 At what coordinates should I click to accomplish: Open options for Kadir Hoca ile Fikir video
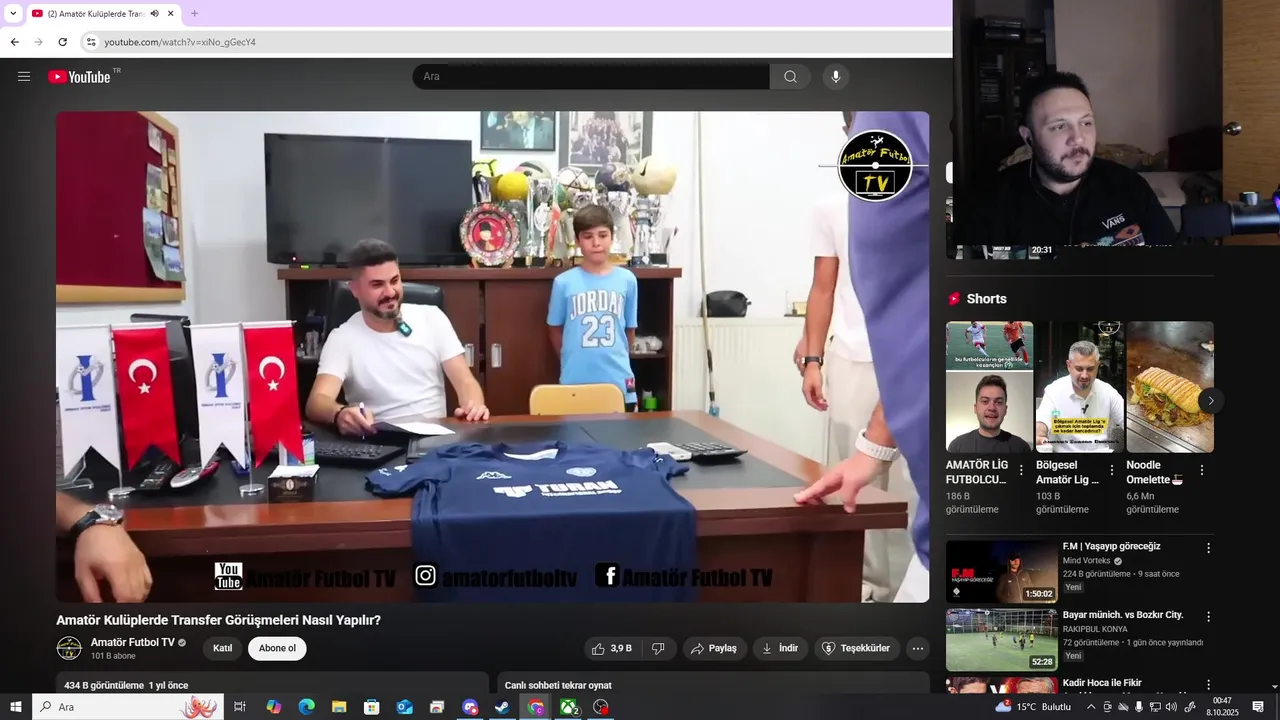tap(1208, 684)
